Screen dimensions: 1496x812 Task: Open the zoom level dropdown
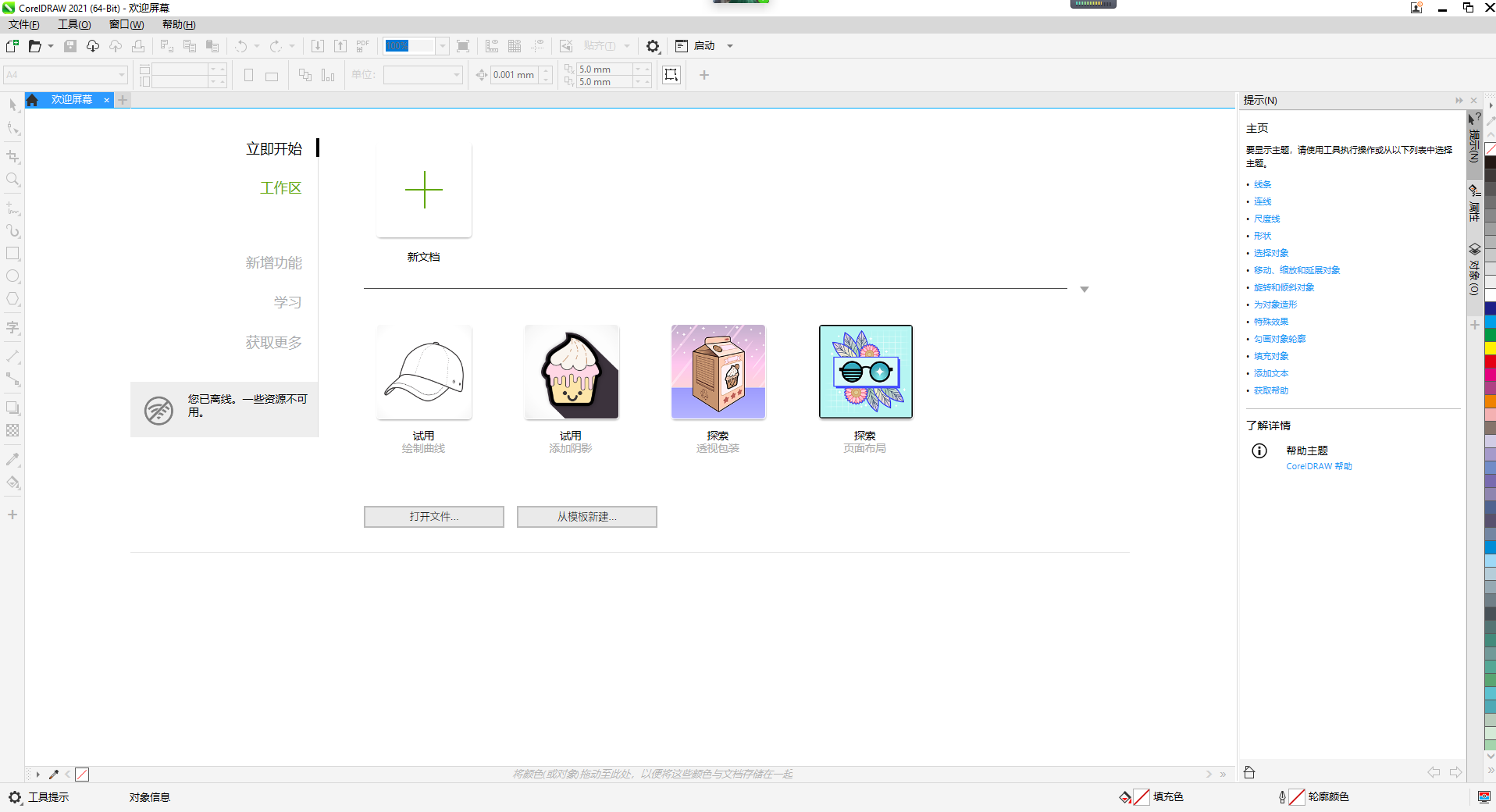(x=442, y=46)
